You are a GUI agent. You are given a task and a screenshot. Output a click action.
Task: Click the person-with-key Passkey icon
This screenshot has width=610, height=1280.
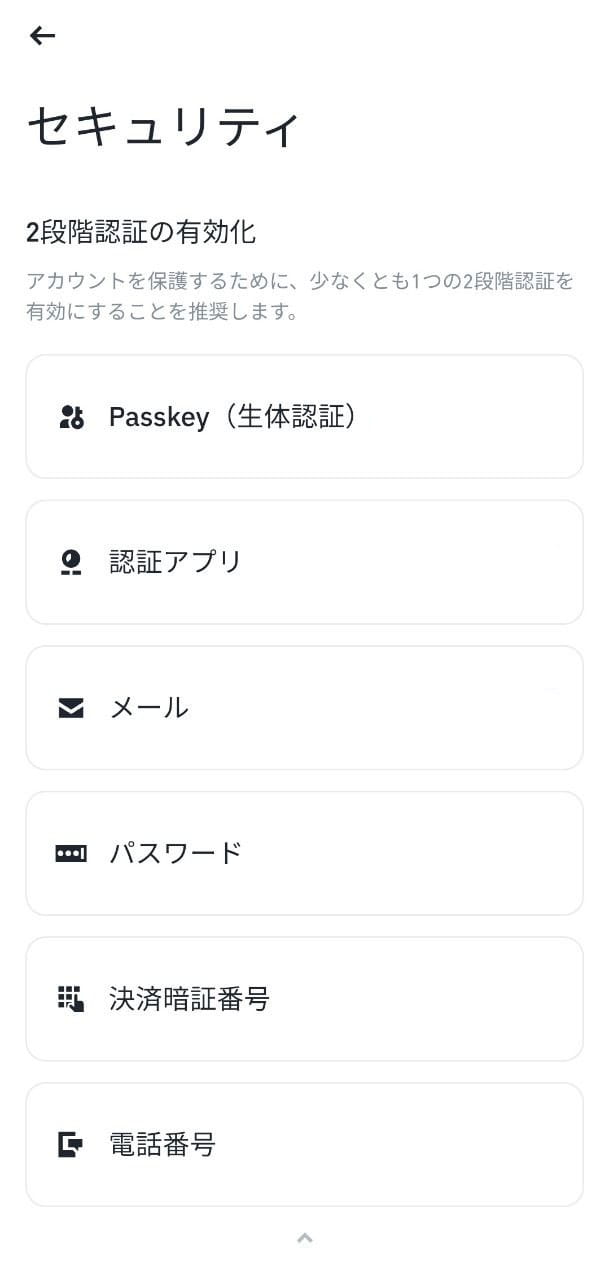pyautogui.click(x=69, y=417)
